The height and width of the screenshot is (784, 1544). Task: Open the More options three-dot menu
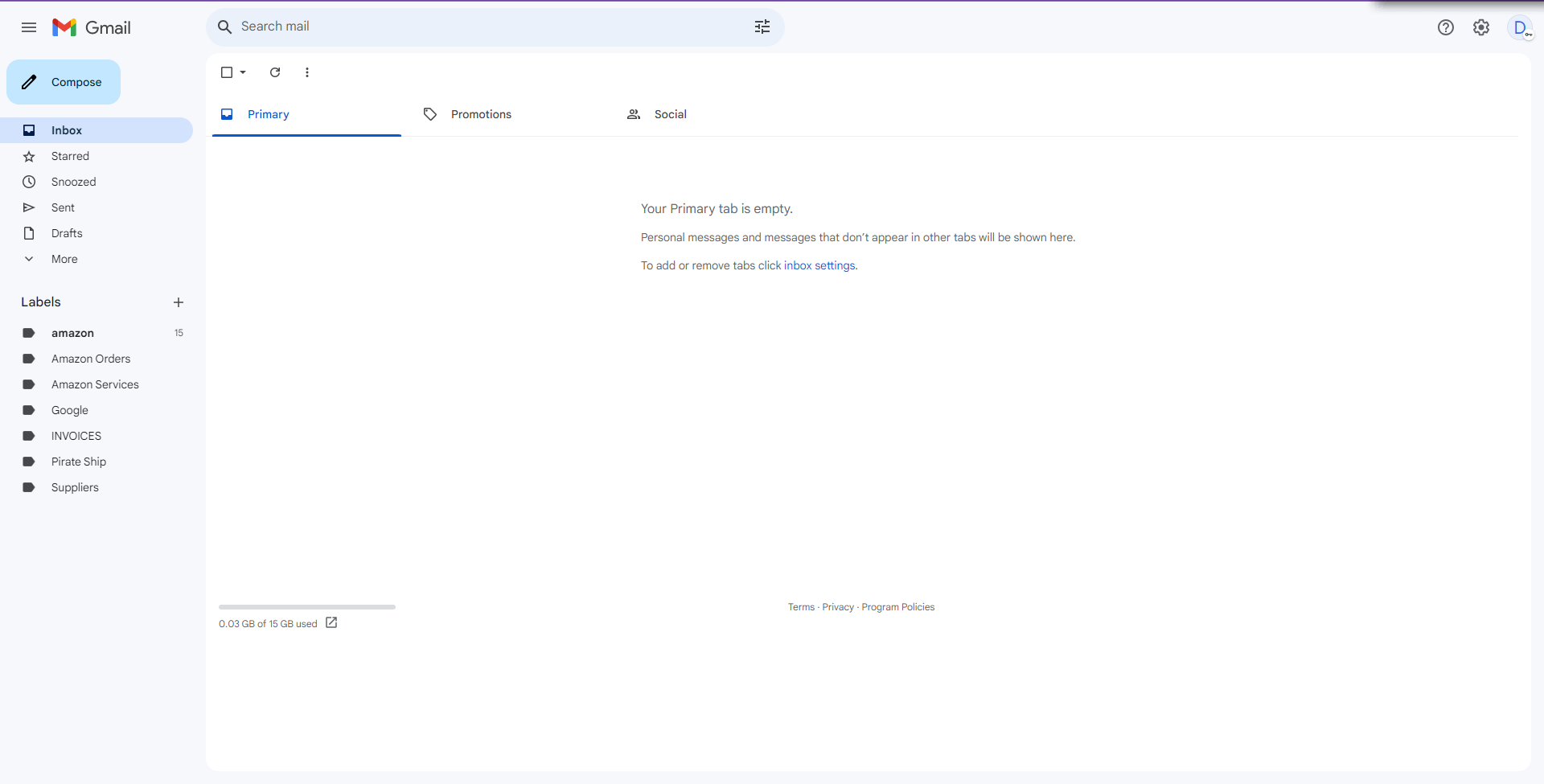(307, 72)
